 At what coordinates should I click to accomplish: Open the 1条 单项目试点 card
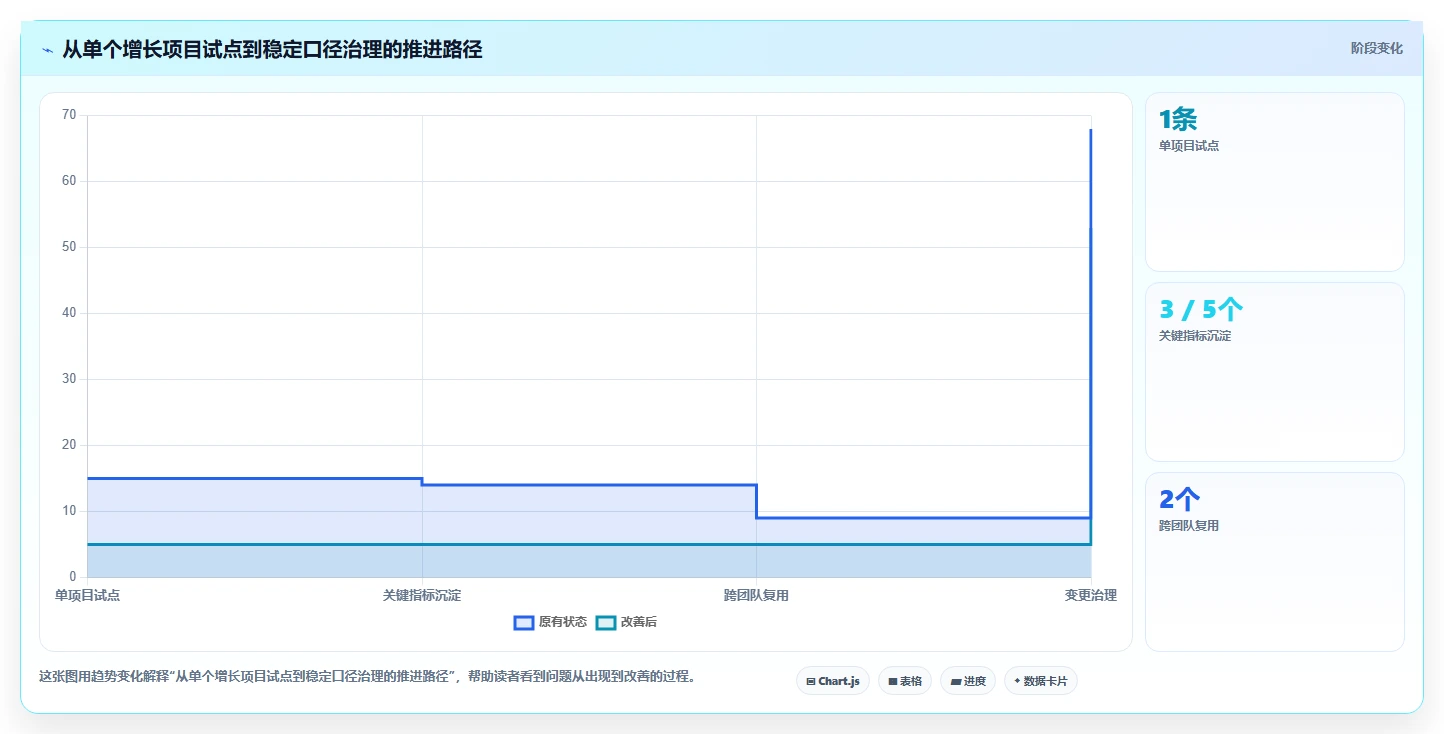[x=1275, y=182]
